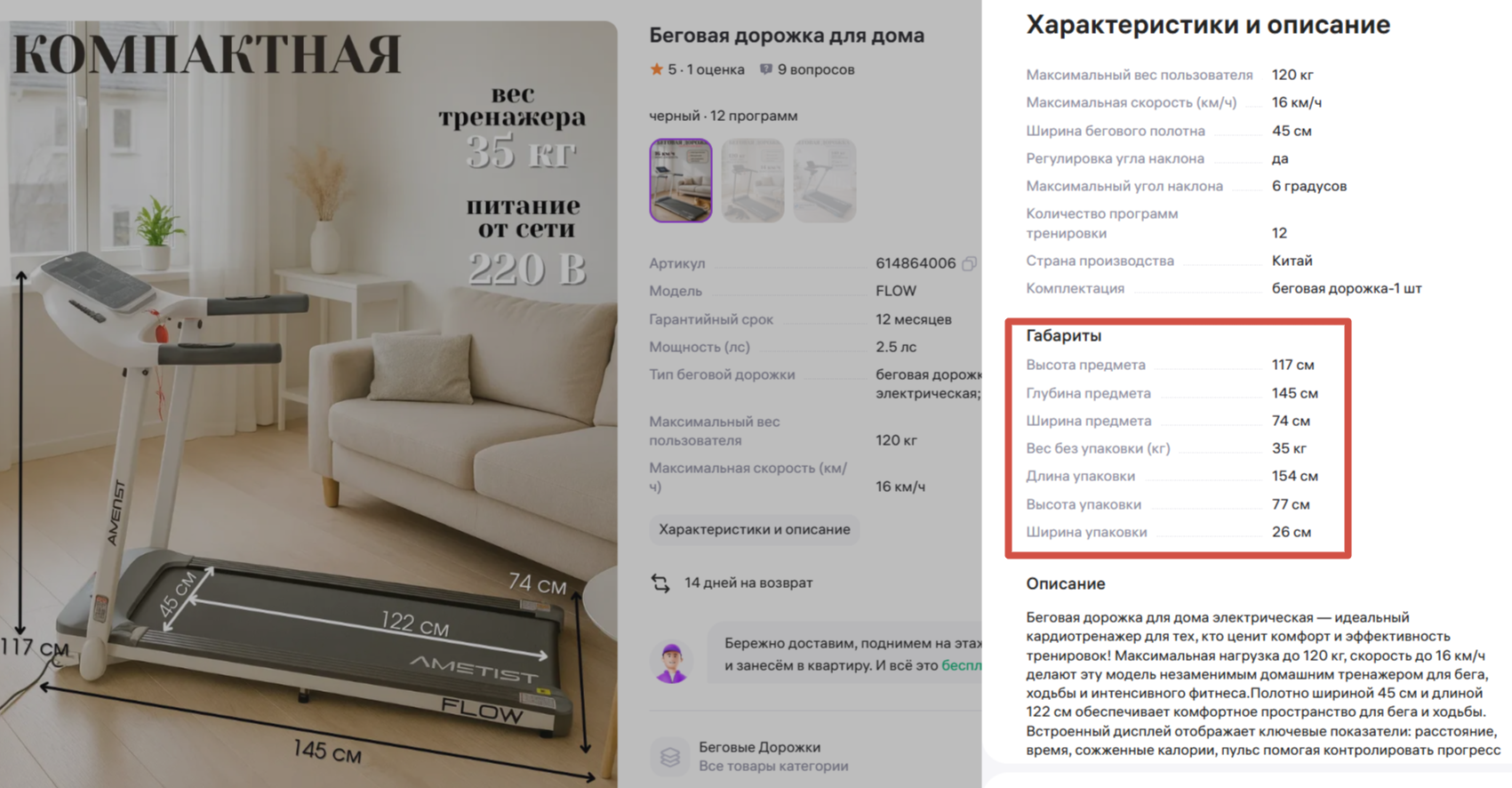Click the Габариты section heading

pyautogui.click(x=1064, y=335)
